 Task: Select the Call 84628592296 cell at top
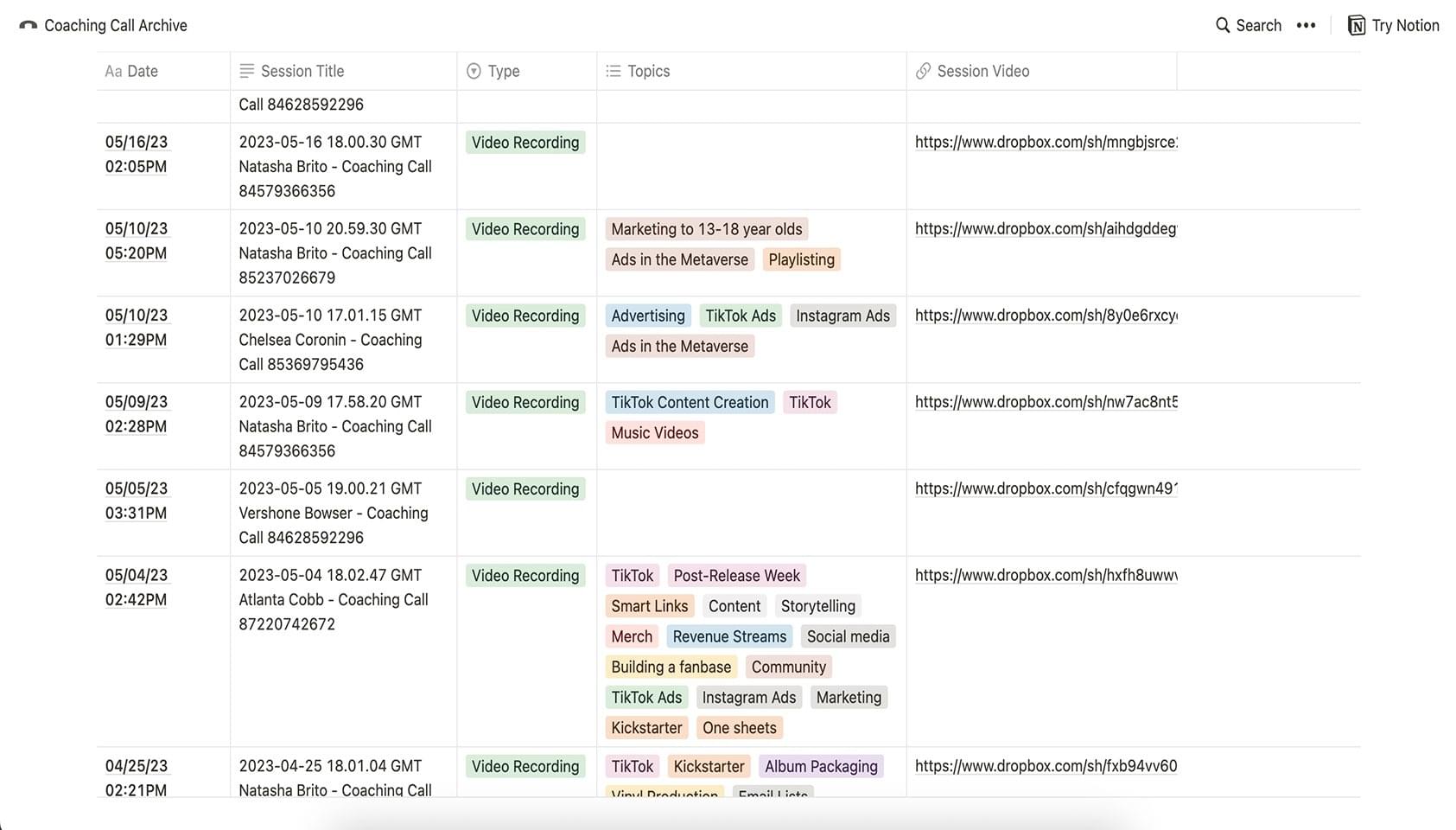343,105
